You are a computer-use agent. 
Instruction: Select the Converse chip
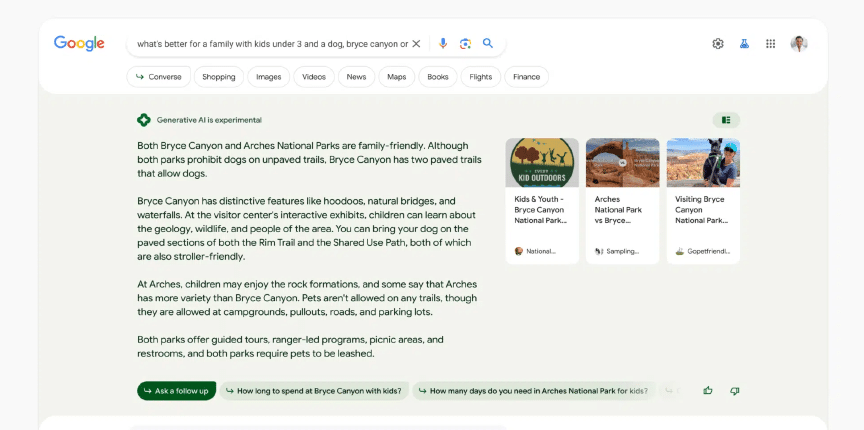point(159,77)
